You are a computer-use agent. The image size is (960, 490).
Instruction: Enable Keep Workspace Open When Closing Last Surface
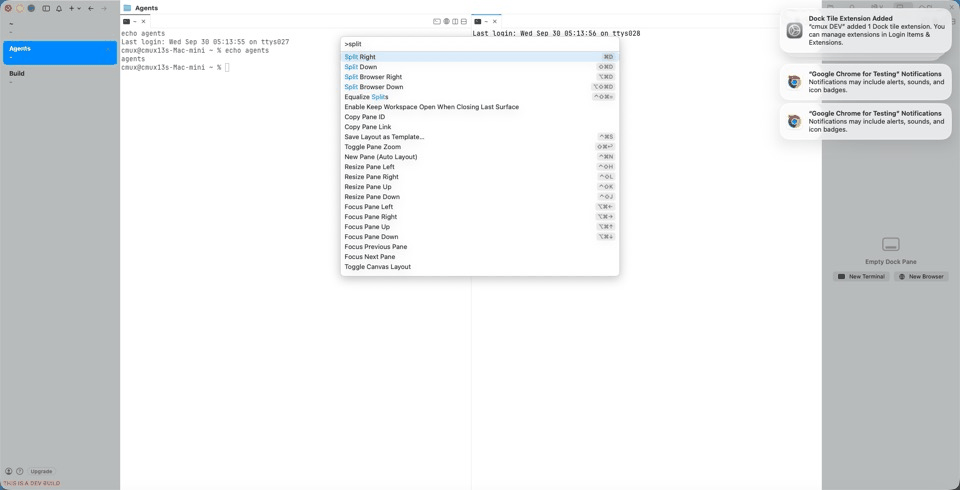point(479,107)
